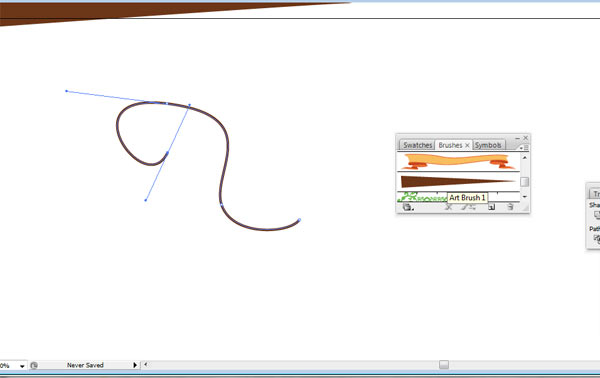Click the lower direction handle endpoint
Screen dimensions: 600x378
(145, 200)
